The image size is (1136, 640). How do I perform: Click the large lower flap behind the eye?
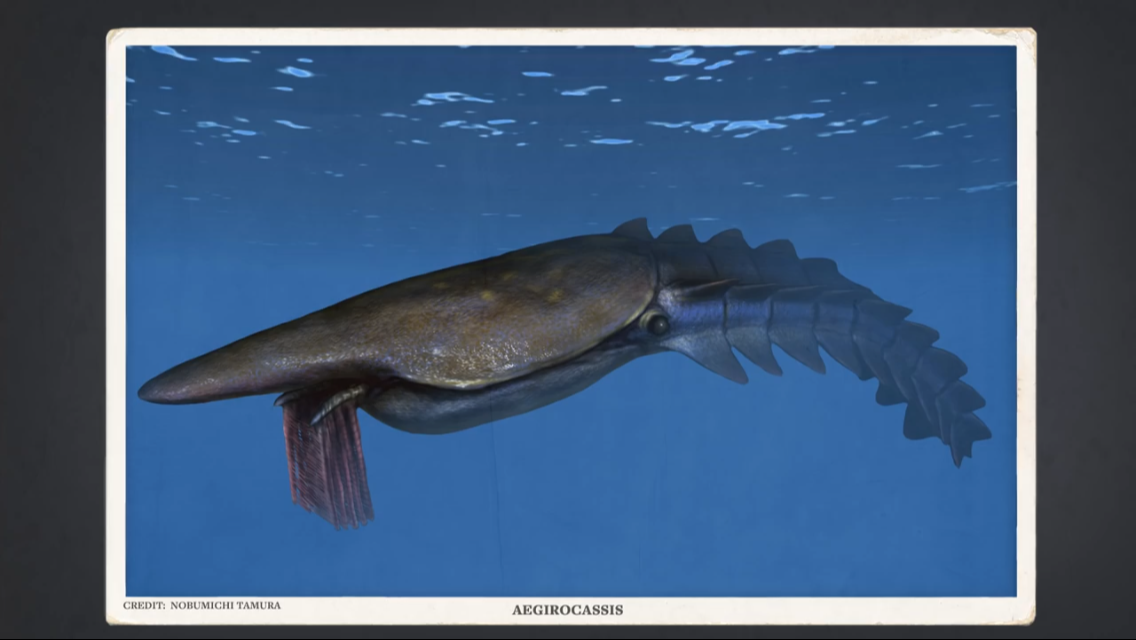point(712,354)
